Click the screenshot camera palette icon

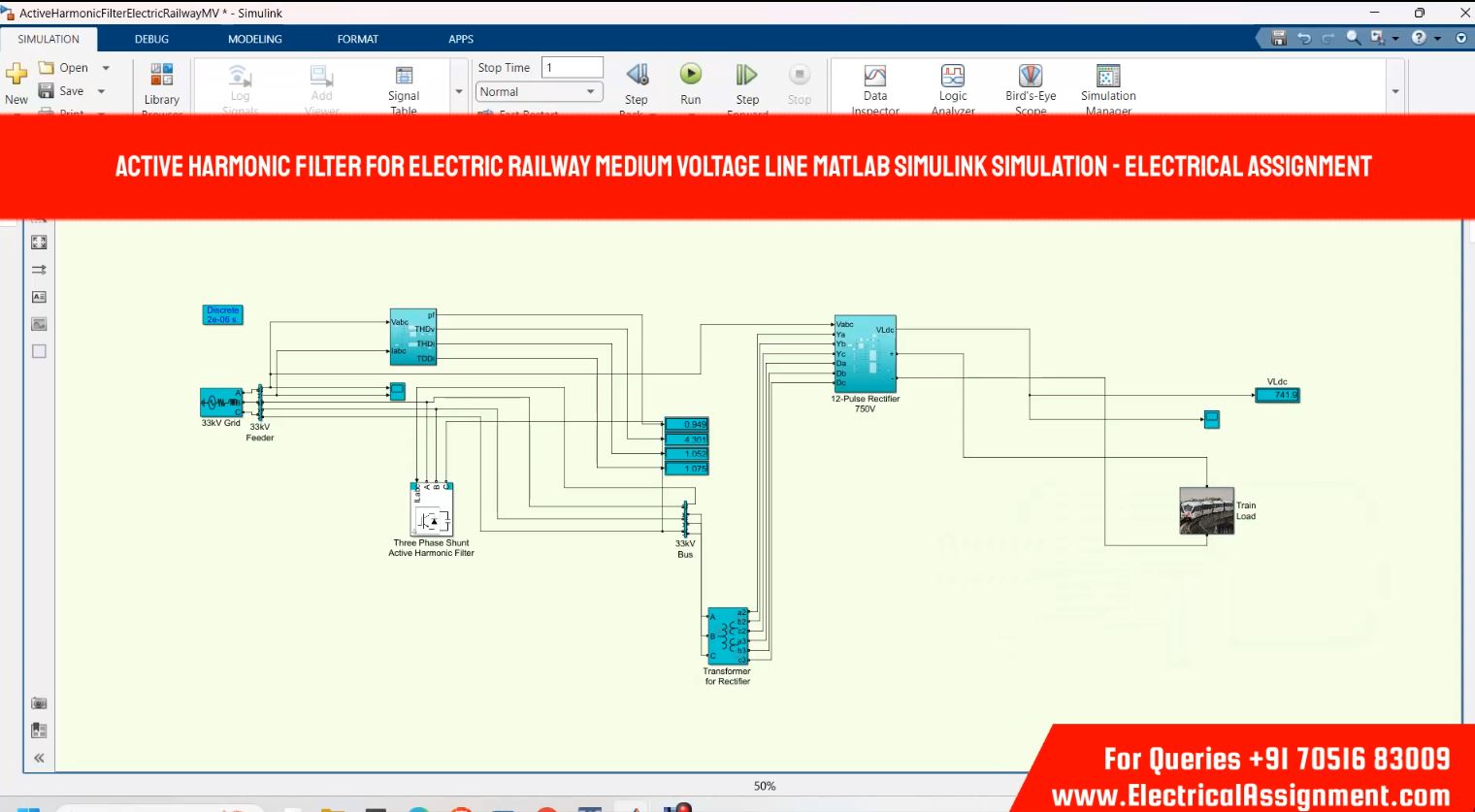click(x=39, y=703)
